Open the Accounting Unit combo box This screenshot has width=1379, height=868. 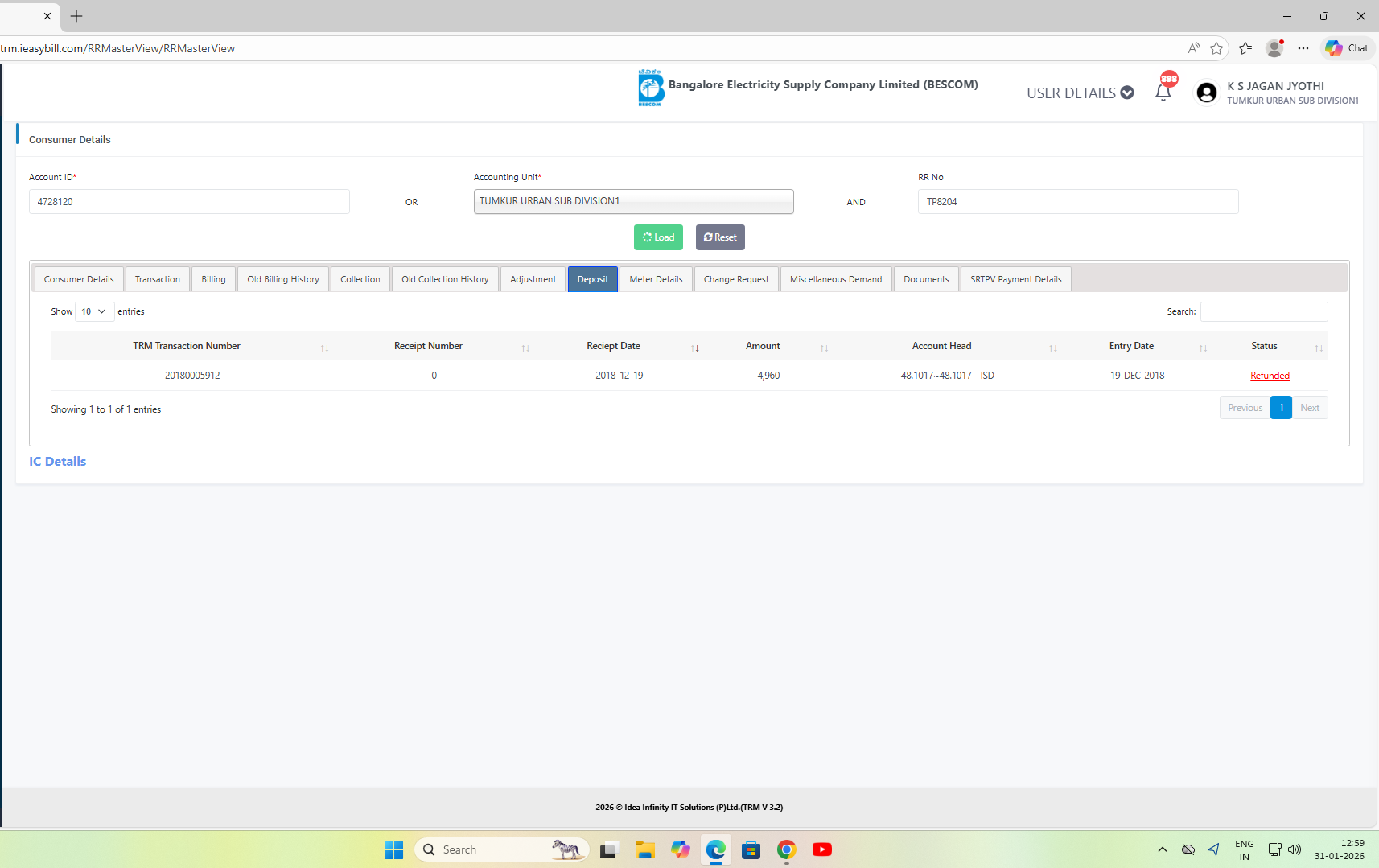(x=633, y=201)
